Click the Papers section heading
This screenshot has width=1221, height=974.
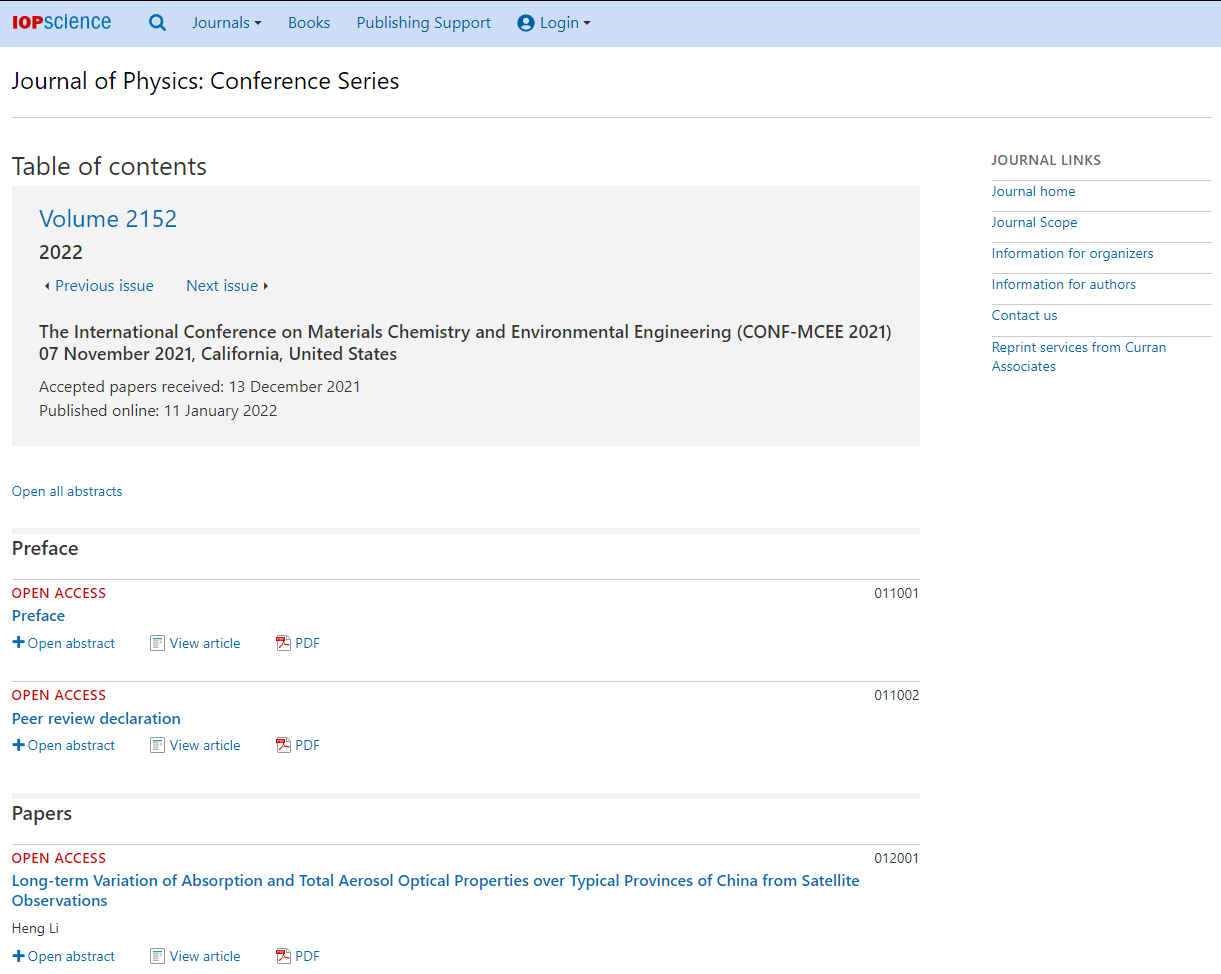(x=42, y=813)
